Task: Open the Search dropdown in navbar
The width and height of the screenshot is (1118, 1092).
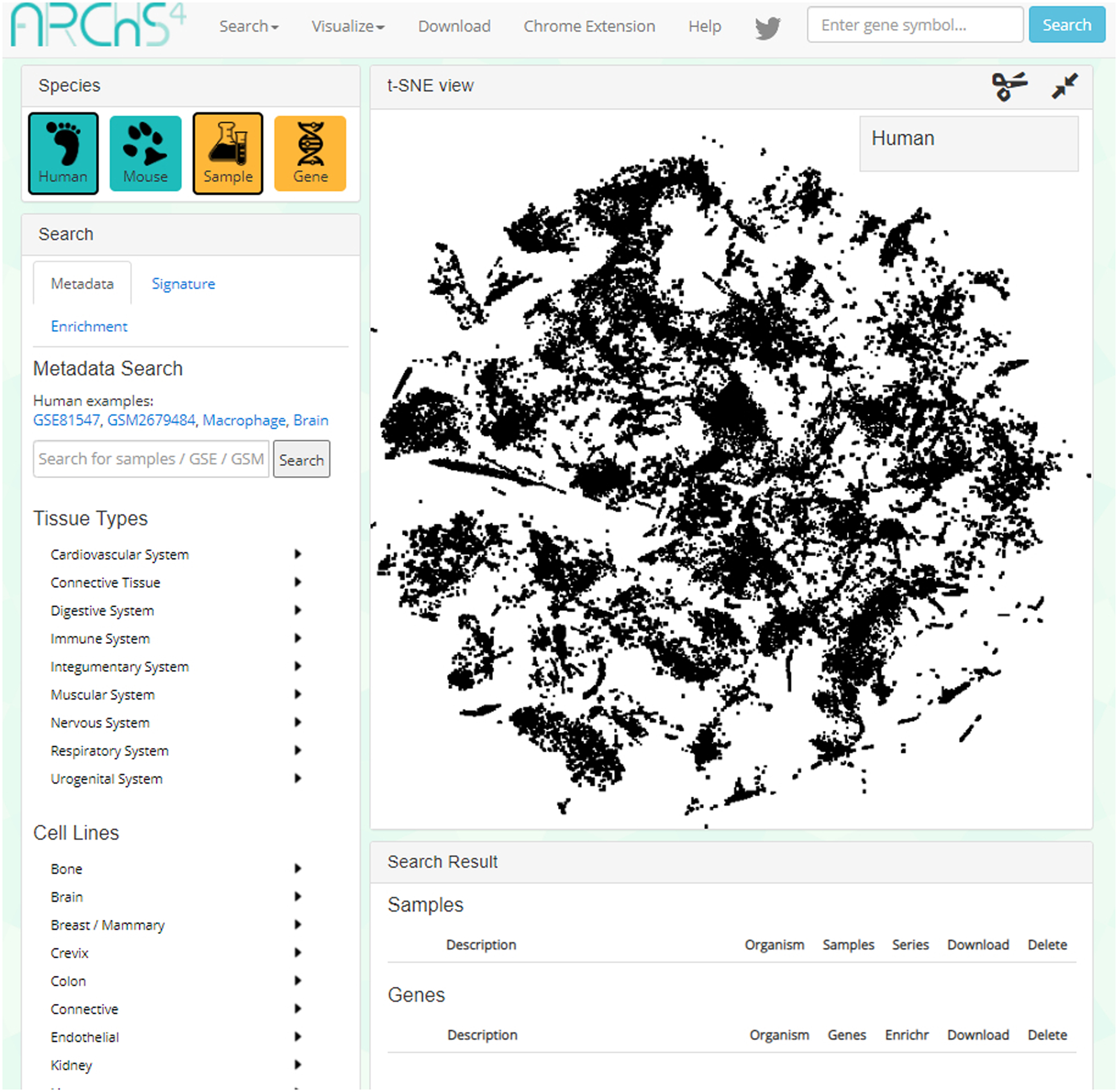Action: click(x=249, y=26)
